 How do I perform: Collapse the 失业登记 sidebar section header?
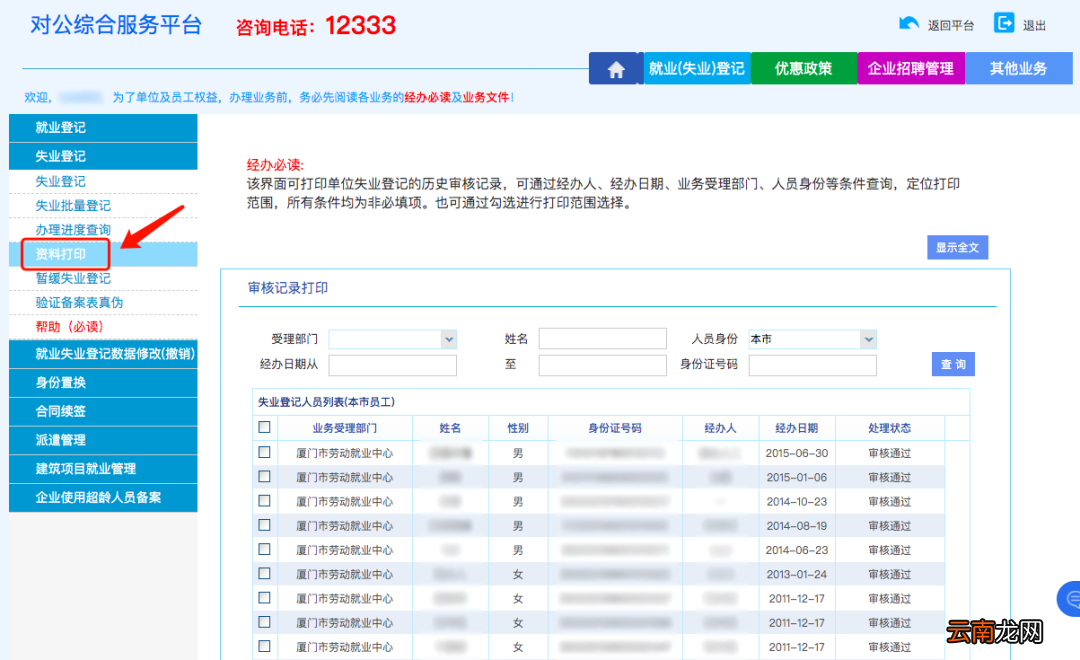[x=103, y=156]
